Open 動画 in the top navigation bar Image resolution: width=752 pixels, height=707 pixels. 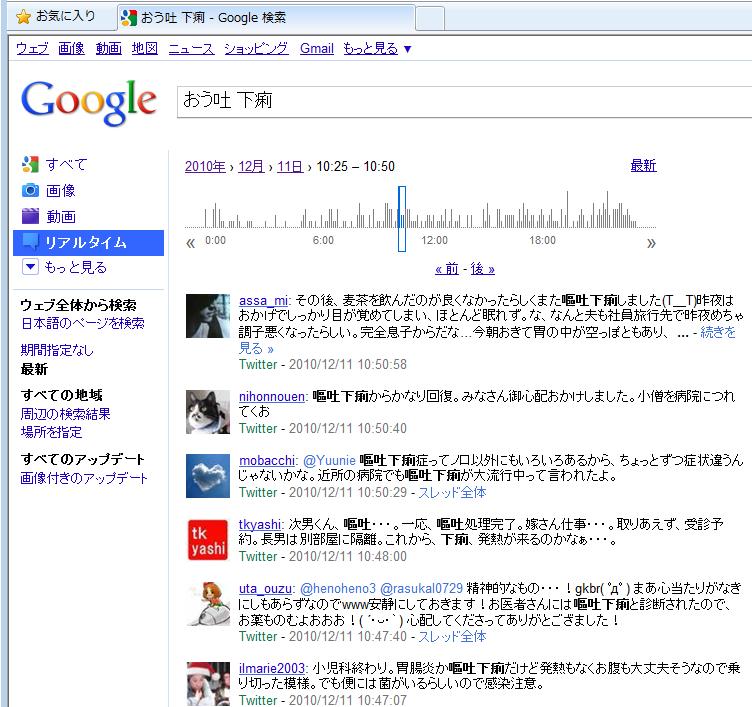108,48
